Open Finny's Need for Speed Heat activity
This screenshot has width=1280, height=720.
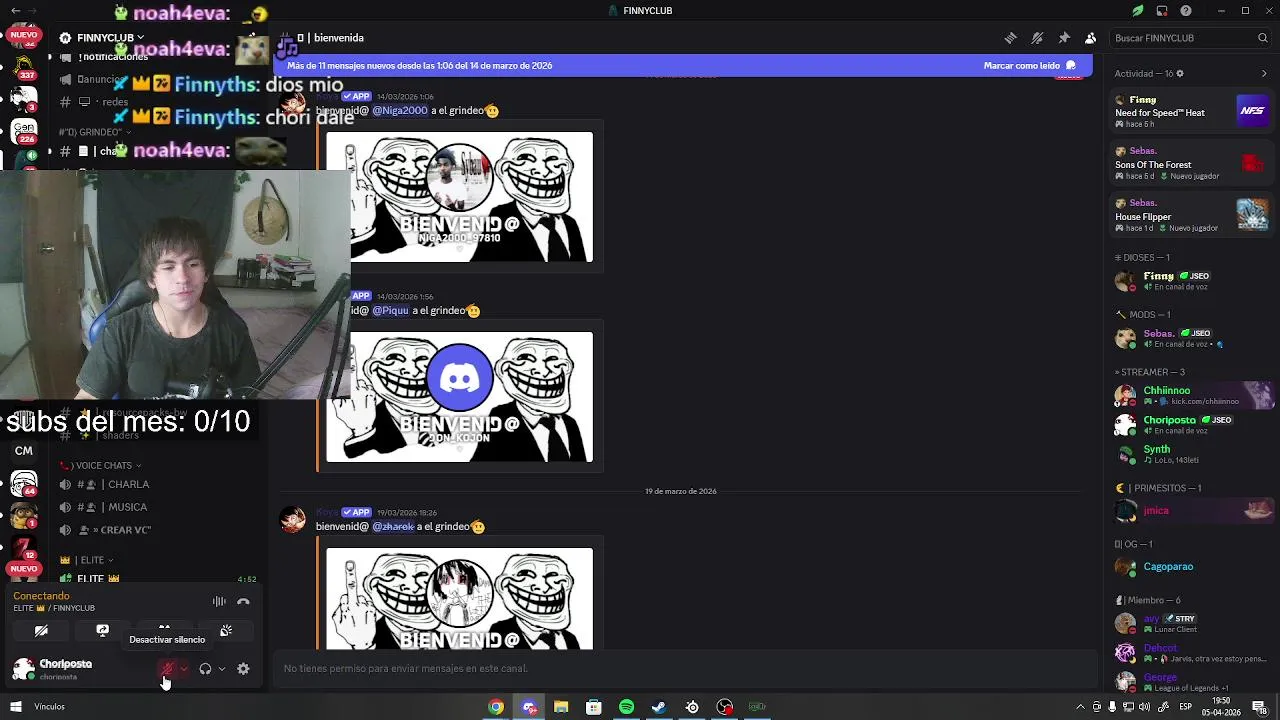(x=1192, y=112)
